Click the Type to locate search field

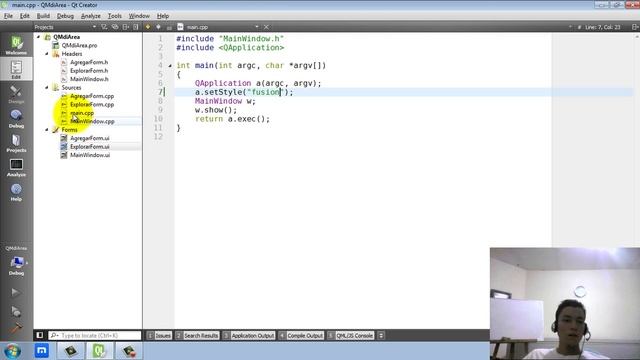tap(95, 336)
